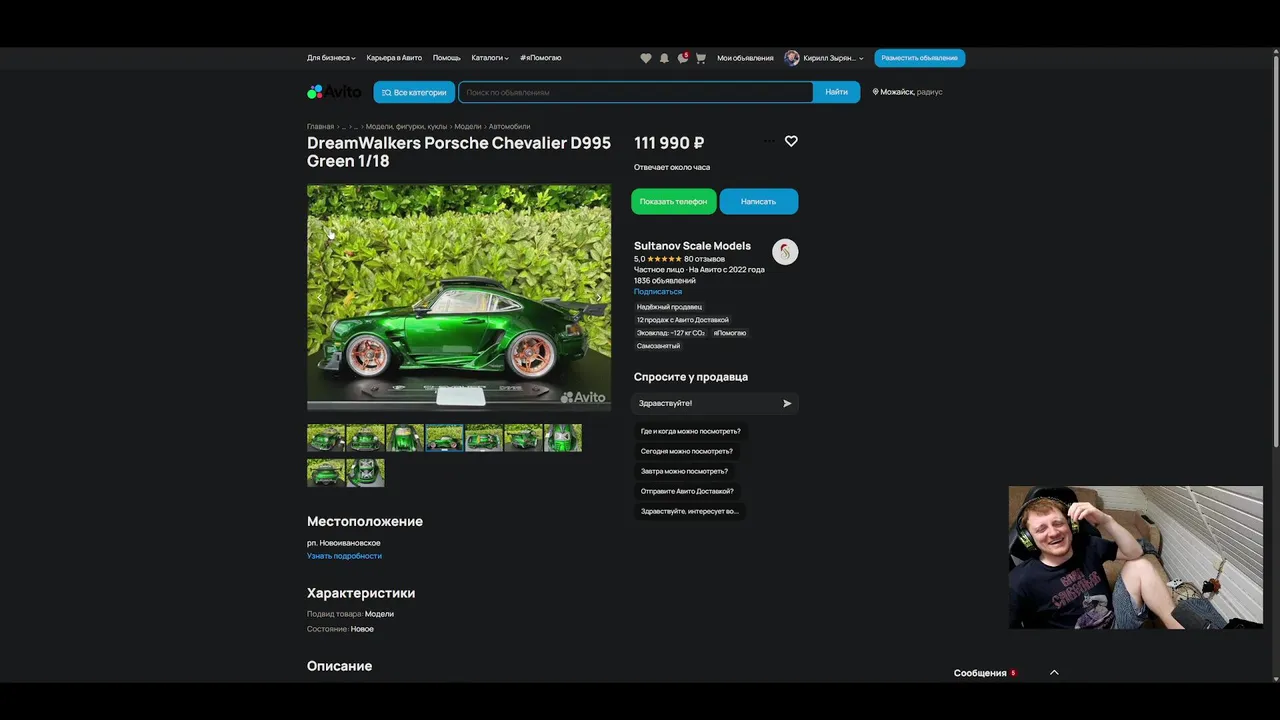Image resolution: width=1280 pixels, height=720 pixels.
Task: Open the #яПомогаю menu item
Action: click(x=540, y=58)
